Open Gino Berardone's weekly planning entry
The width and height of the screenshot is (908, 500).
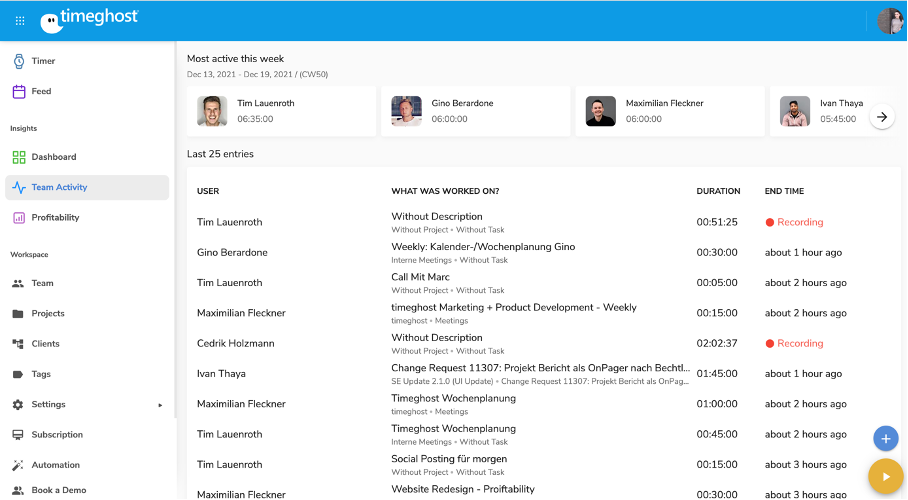coord(483,247)
